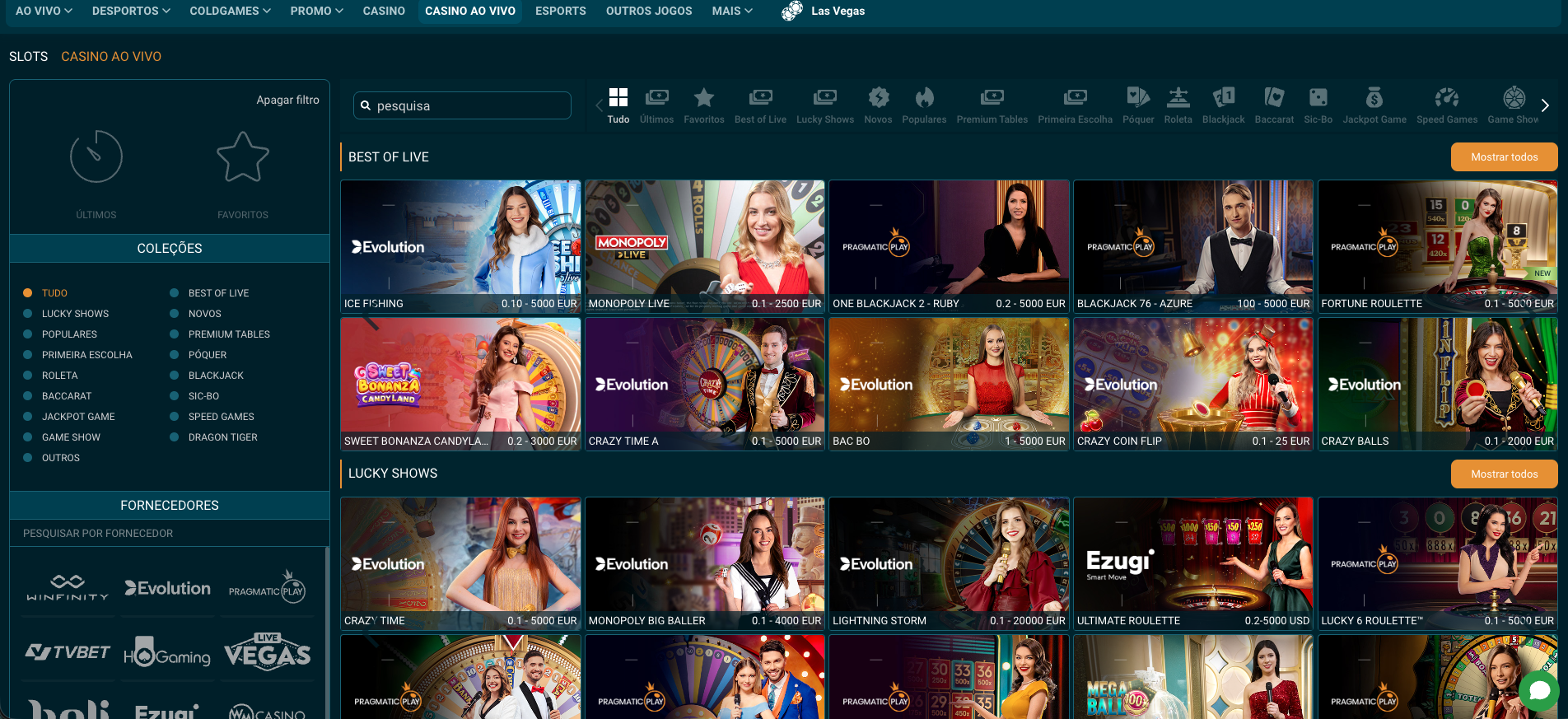Open the Sic-Bo dice icon

[1318, 98]
